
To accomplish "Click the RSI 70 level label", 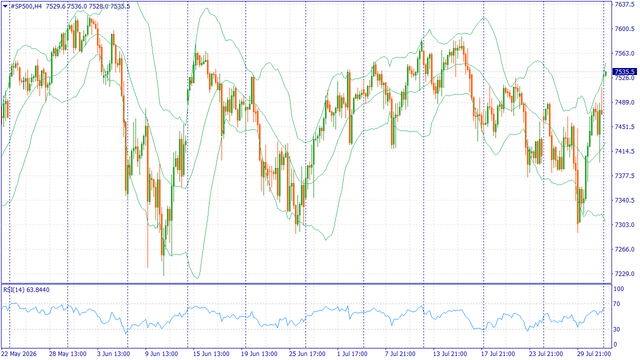I will 617,304.
